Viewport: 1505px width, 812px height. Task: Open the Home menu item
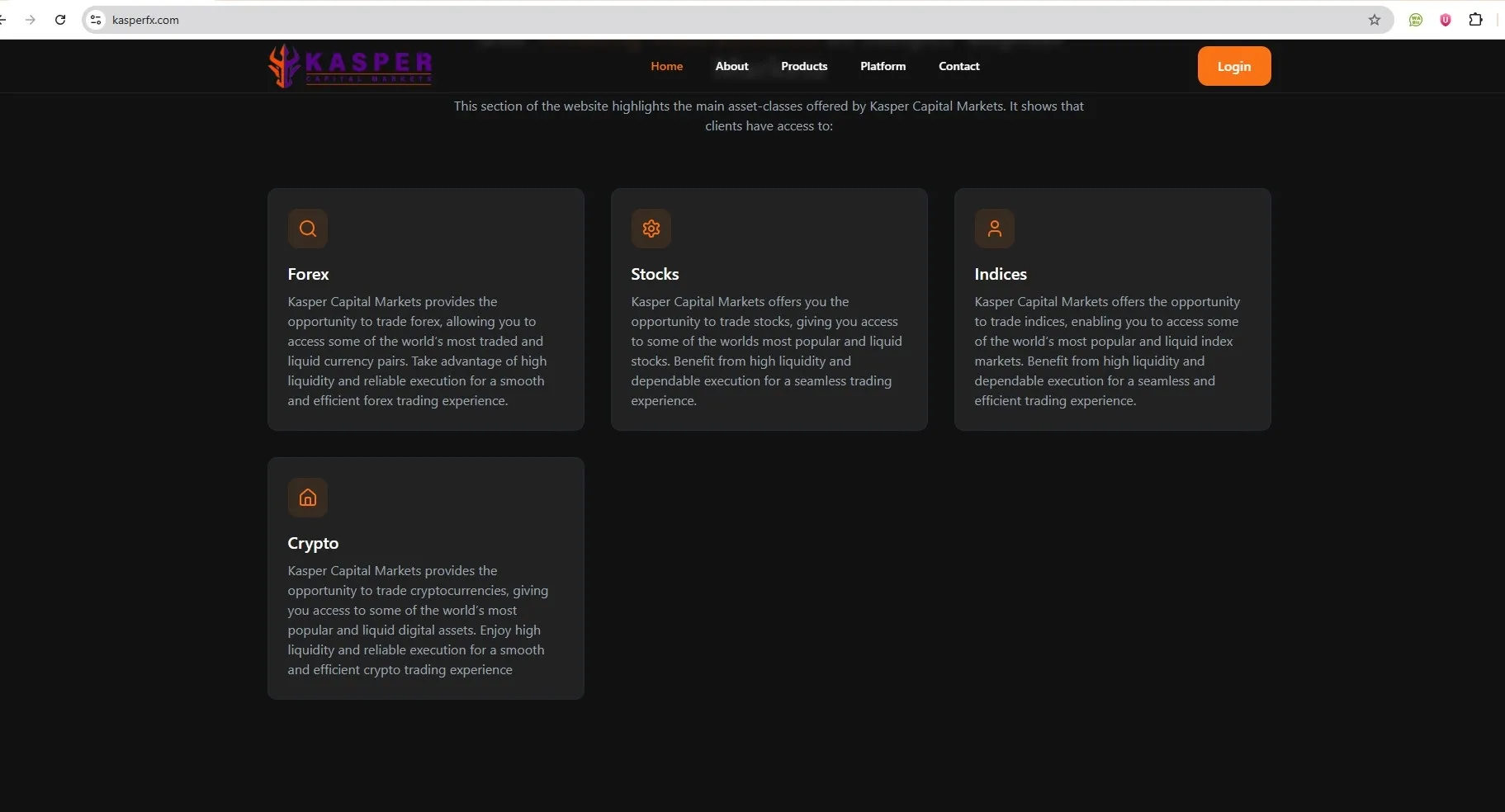(667, 66)
